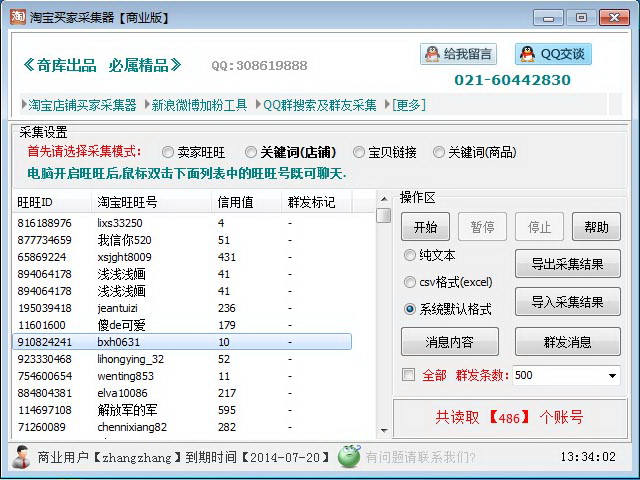Click expiry date 2014-07-20 in status bar
The height and width of the screenshot is (480, 640).
pos(285,457)
